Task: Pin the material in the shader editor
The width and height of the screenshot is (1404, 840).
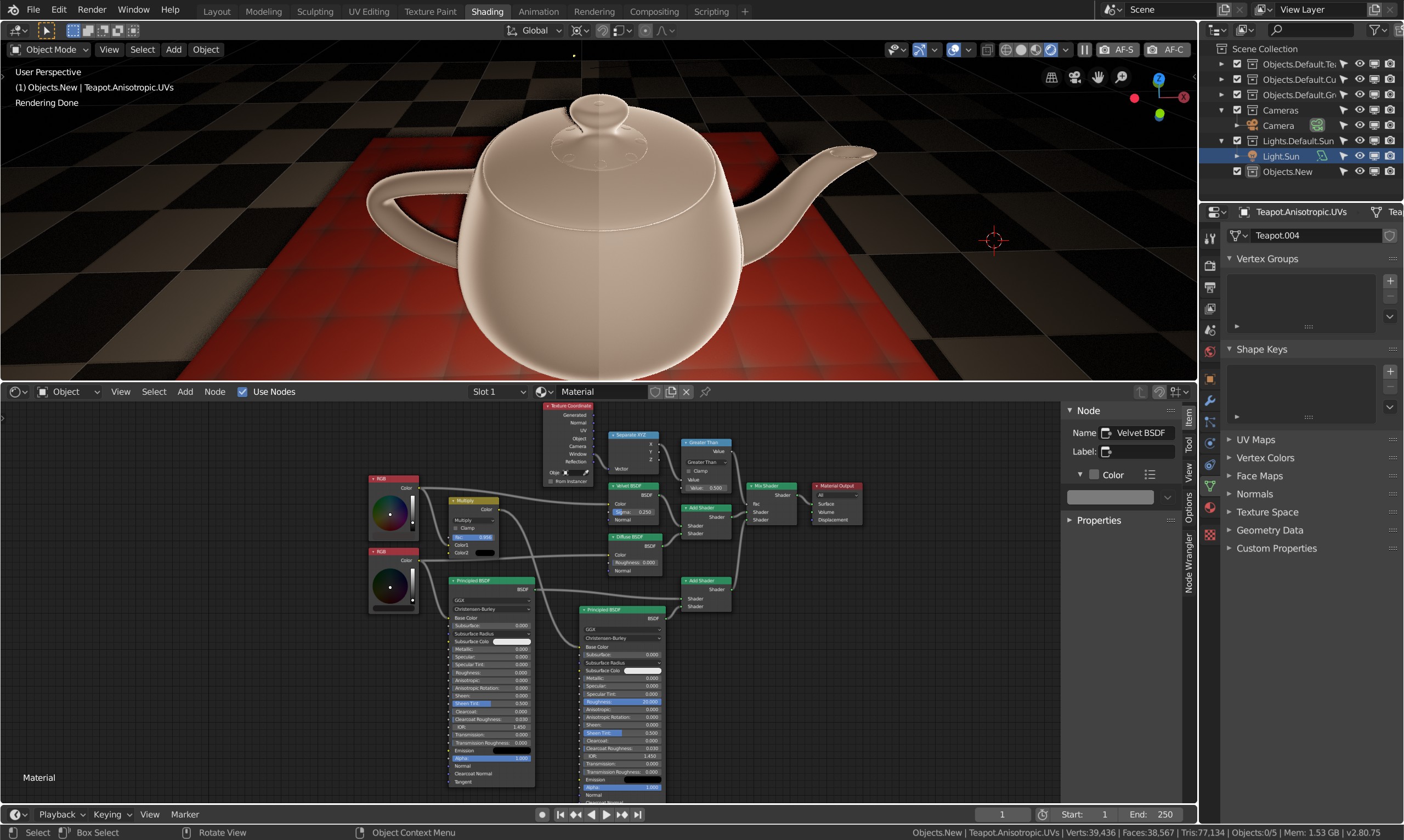Action: pyautogui.click(x=705, y=391)
